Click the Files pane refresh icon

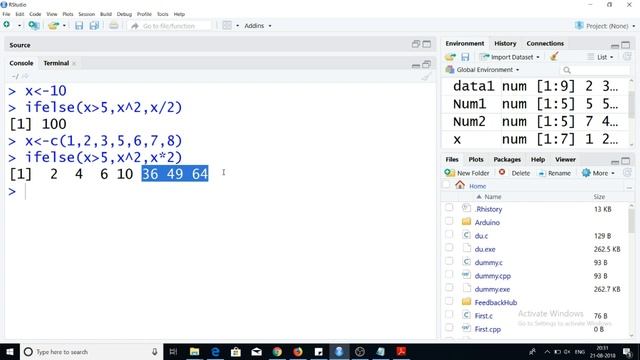pos(627,173)
